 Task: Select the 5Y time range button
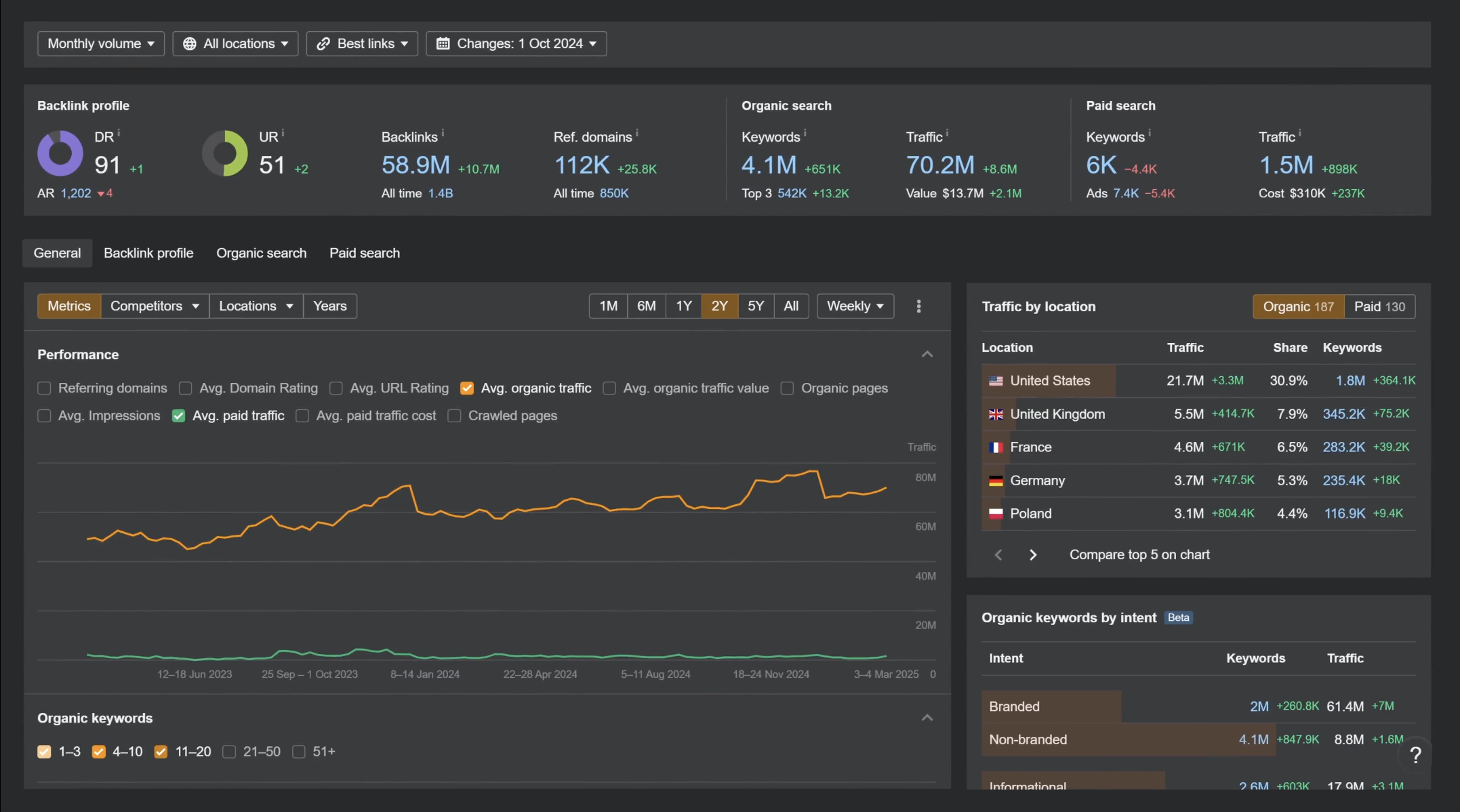(755, 306)
